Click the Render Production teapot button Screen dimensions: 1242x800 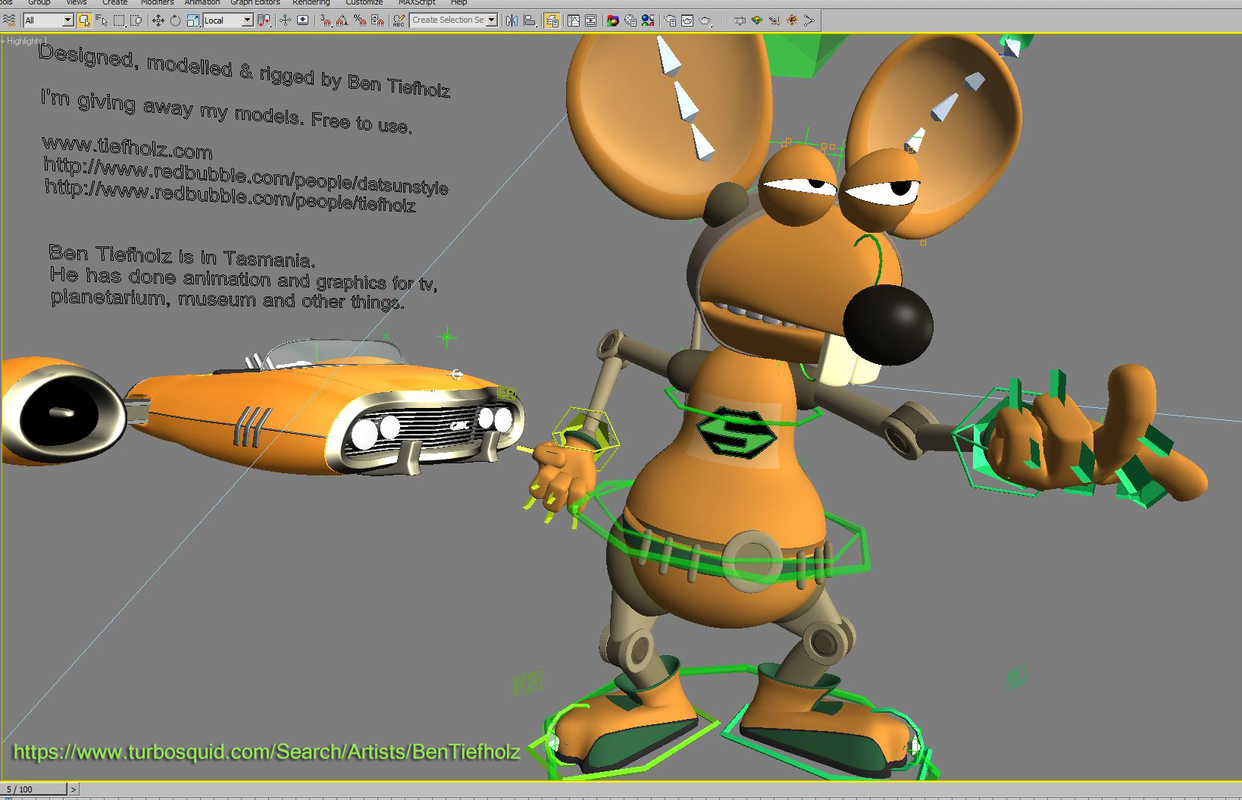(x=703, y=19)
